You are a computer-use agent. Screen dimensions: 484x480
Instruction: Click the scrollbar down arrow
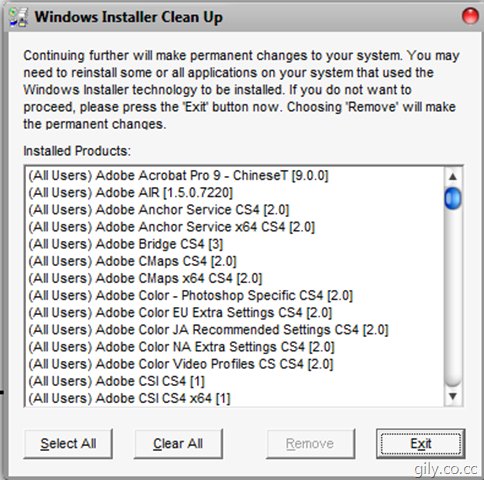point(453,396)
